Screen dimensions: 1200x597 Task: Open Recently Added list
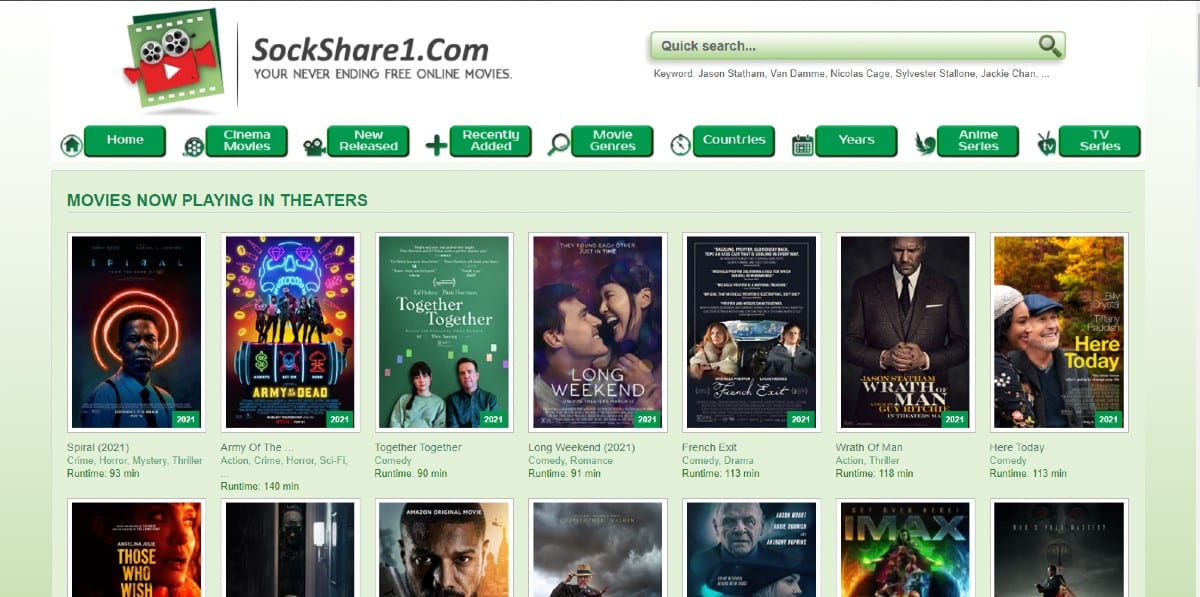(x=490, y=141)
